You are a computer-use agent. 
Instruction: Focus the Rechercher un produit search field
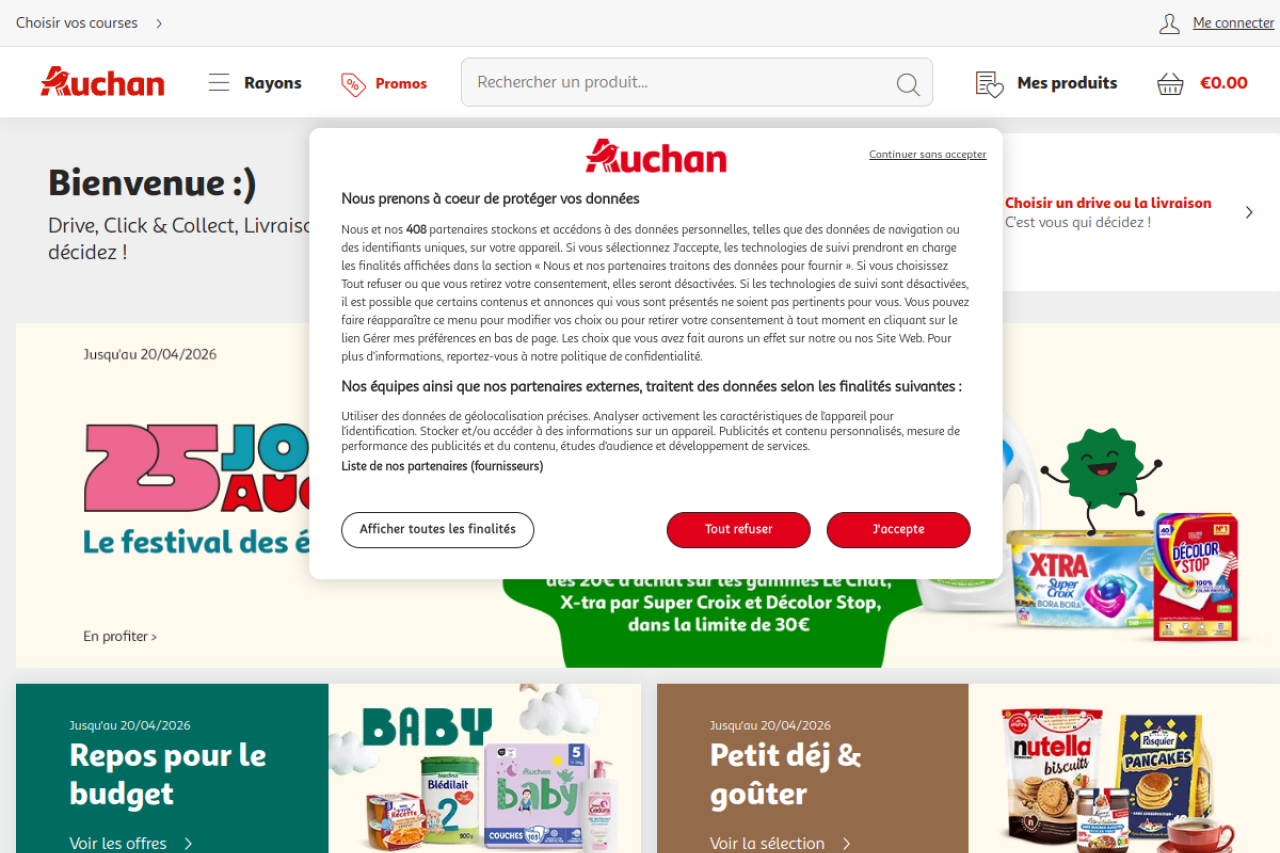coord(697,82)
